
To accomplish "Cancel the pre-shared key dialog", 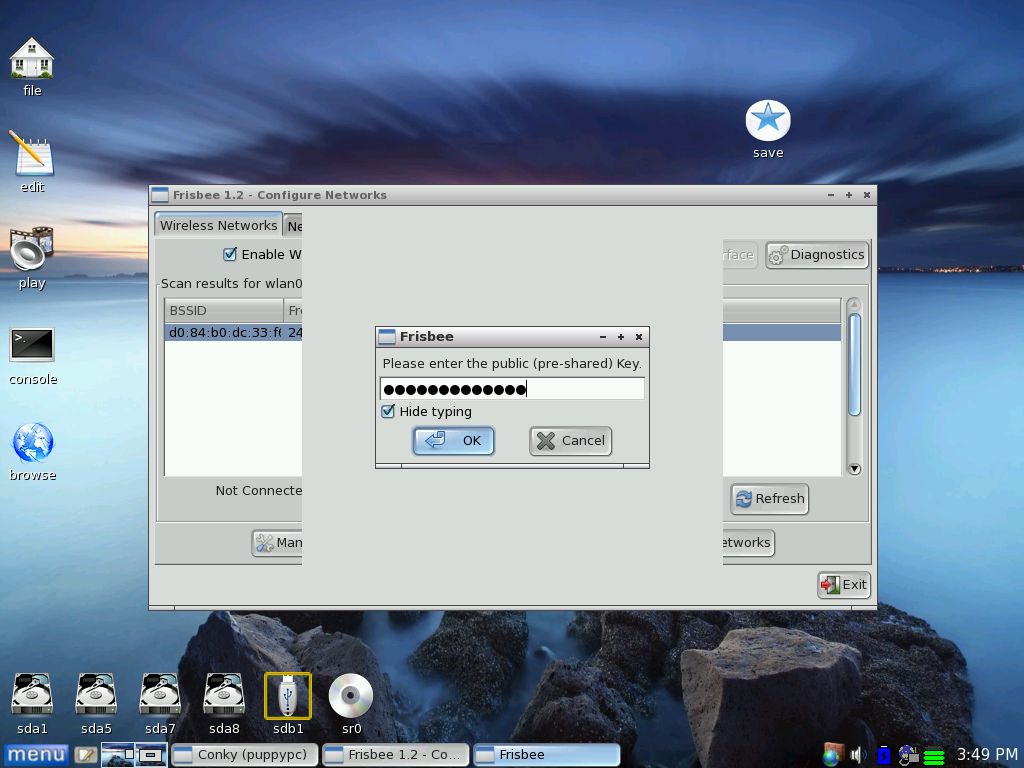I will 570,440.
